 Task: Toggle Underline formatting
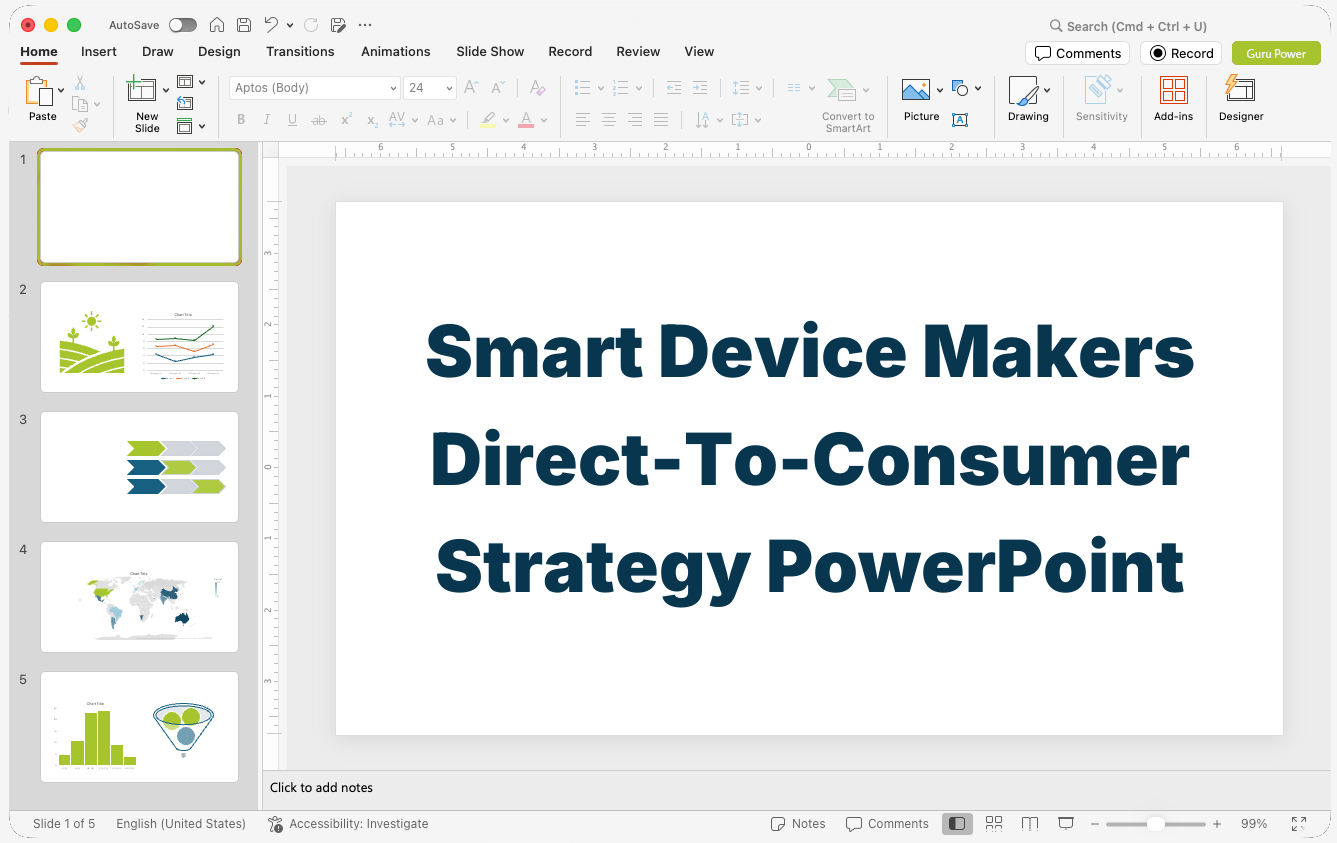pyautogui.click(x=292, y=120)
